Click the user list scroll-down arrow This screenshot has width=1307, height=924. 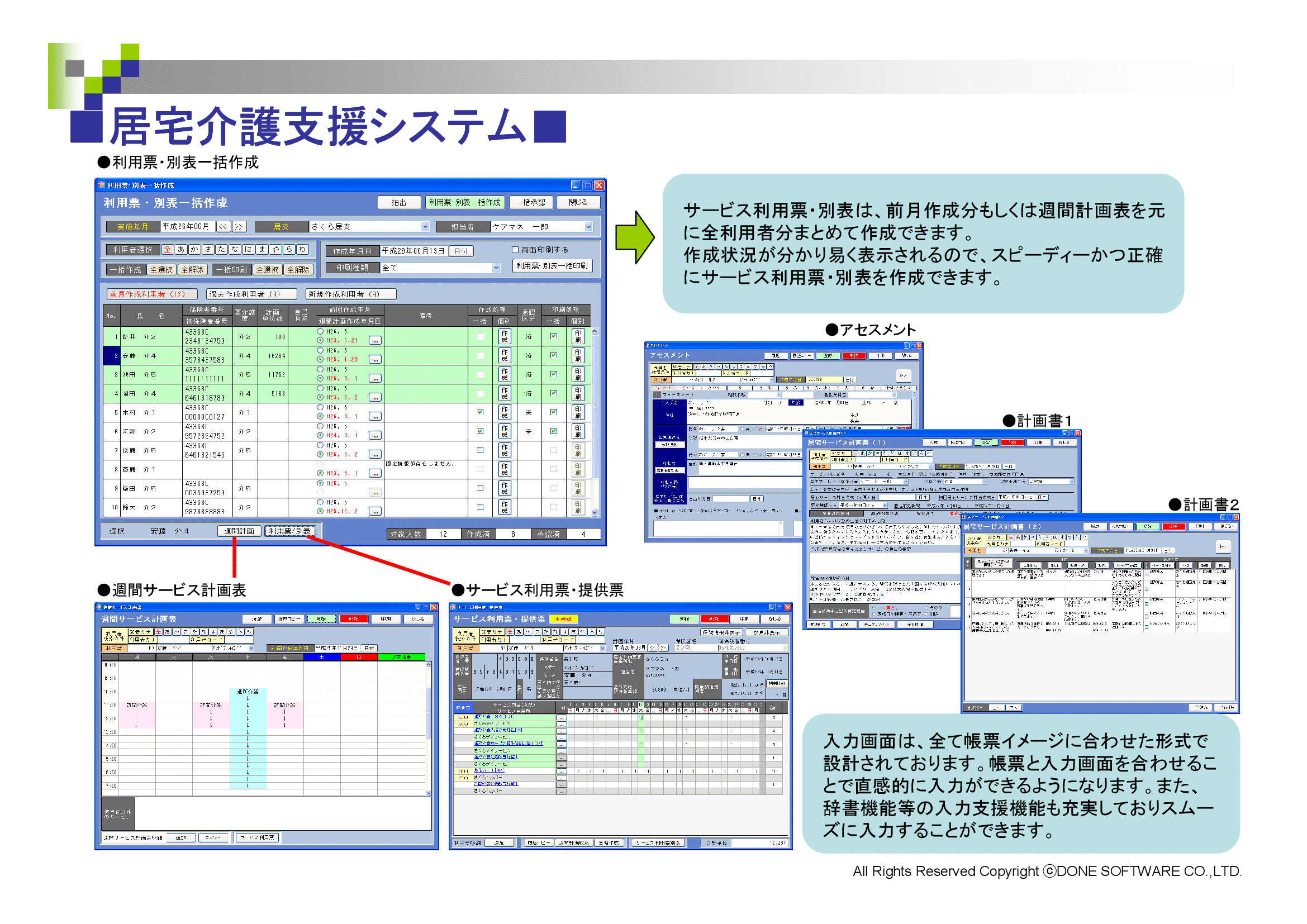pos(595,513)
